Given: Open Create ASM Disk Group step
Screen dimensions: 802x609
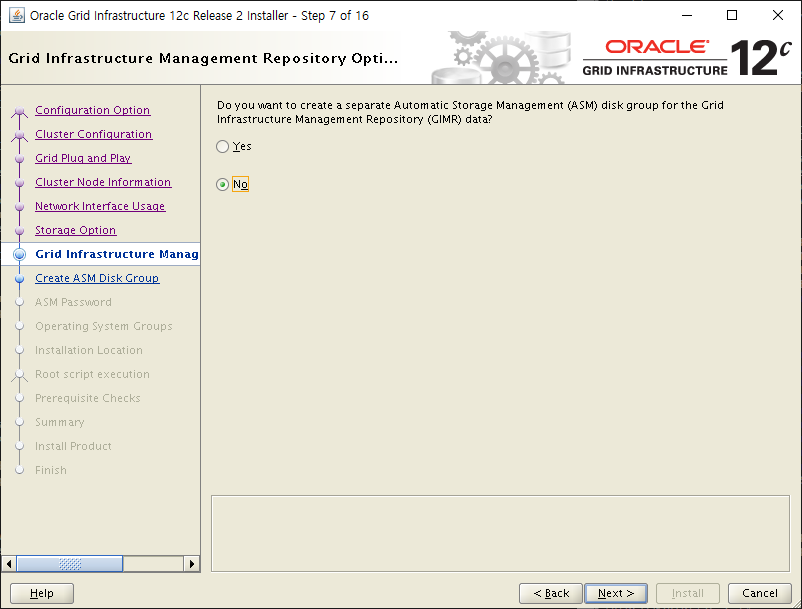Looking at the screenshot, I should [97, 278].
